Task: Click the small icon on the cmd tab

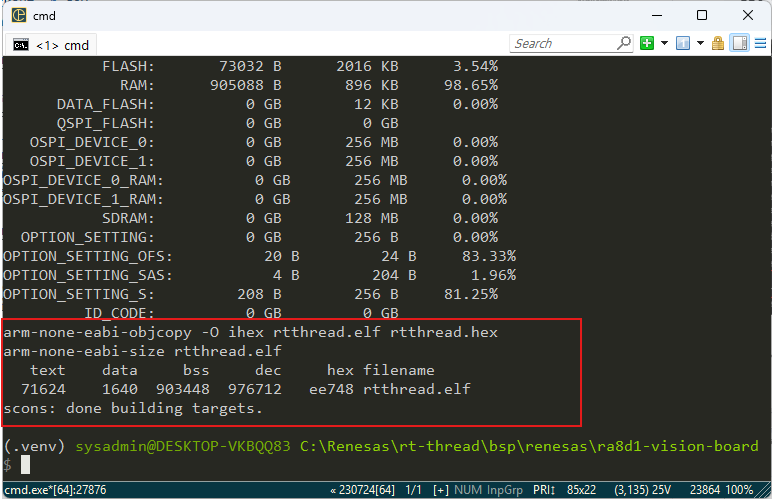Action: pyautogui.click(x=20, y=44)
